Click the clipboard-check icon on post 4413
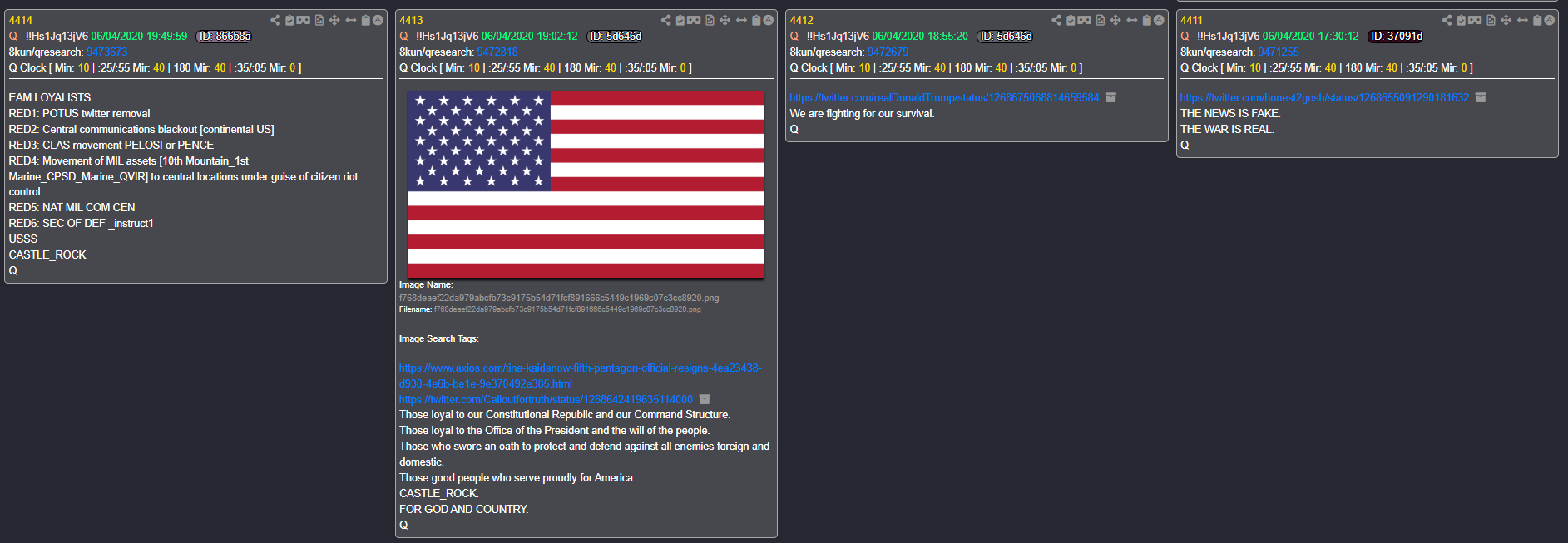Image resolution: width=1568 pixels, height=543 pixels. point(680,20)
